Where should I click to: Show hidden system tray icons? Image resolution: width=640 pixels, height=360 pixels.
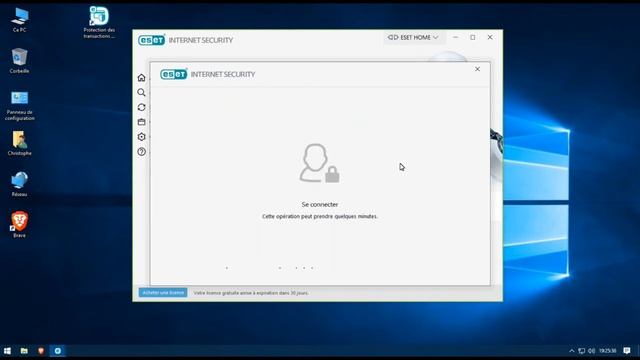pyautogui.click(x=571, y=351)
